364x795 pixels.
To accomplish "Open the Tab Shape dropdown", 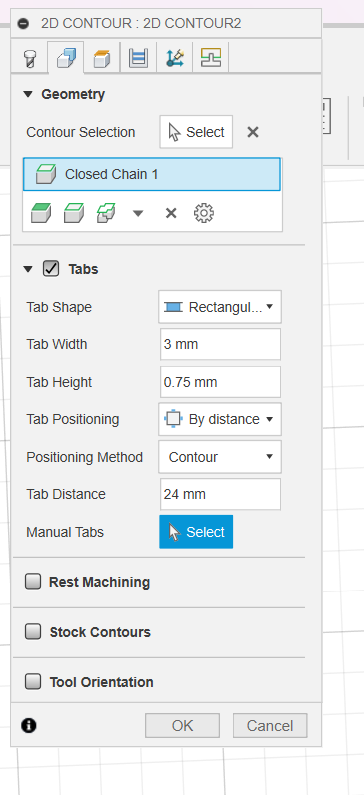I will 220,307.
